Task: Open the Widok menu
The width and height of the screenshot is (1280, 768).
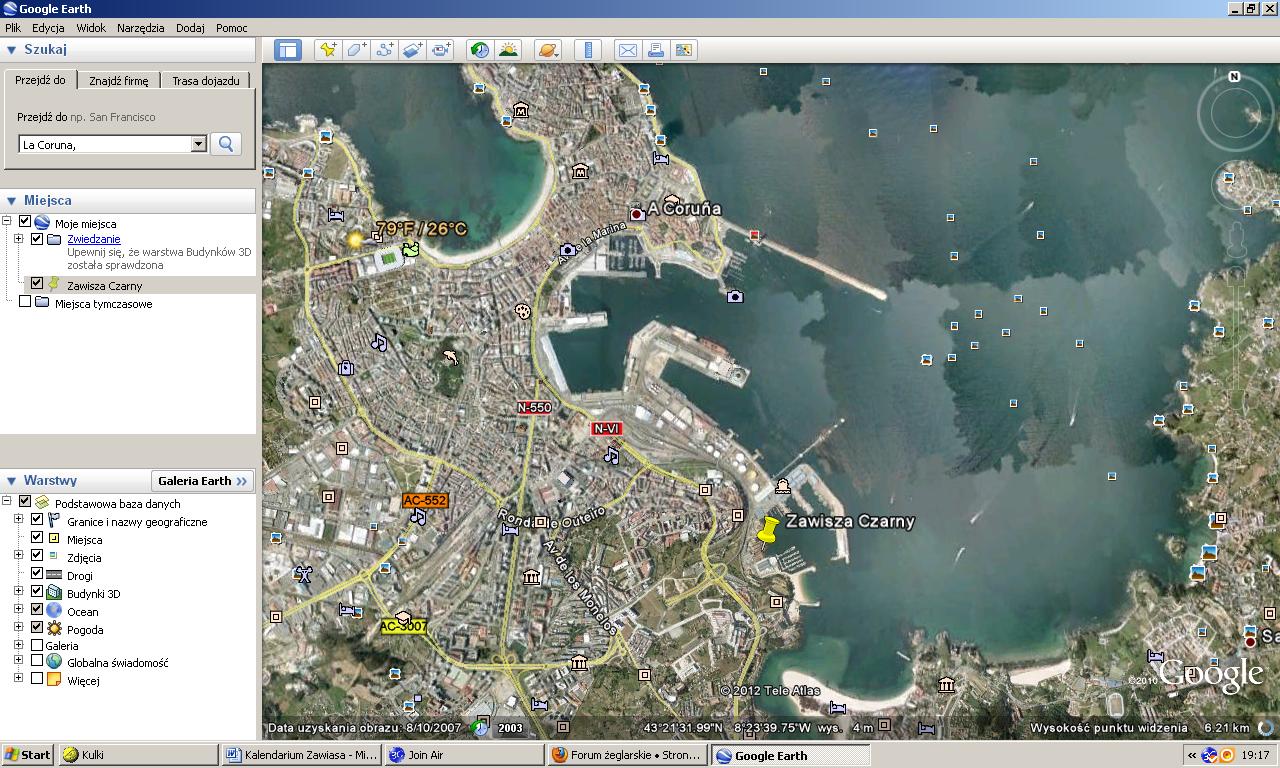Action: pos(91,28)
